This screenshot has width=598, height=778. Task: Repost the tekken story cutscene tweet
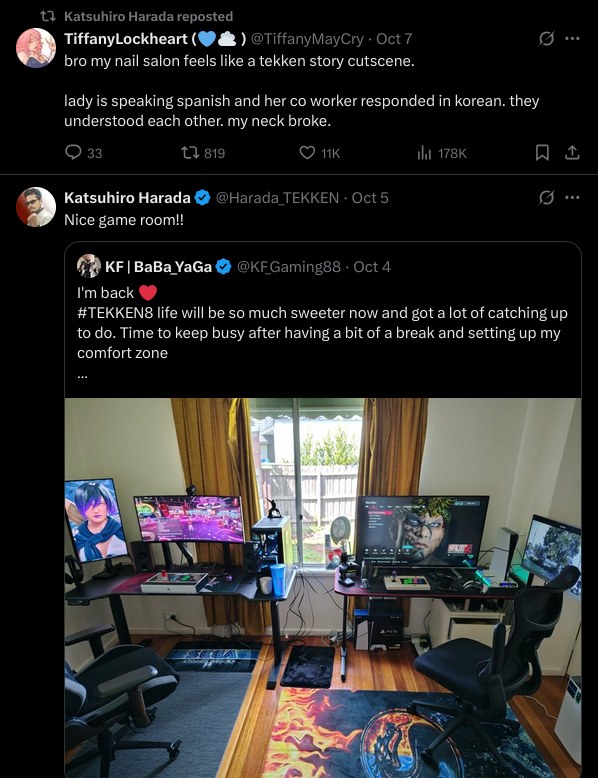203,153
